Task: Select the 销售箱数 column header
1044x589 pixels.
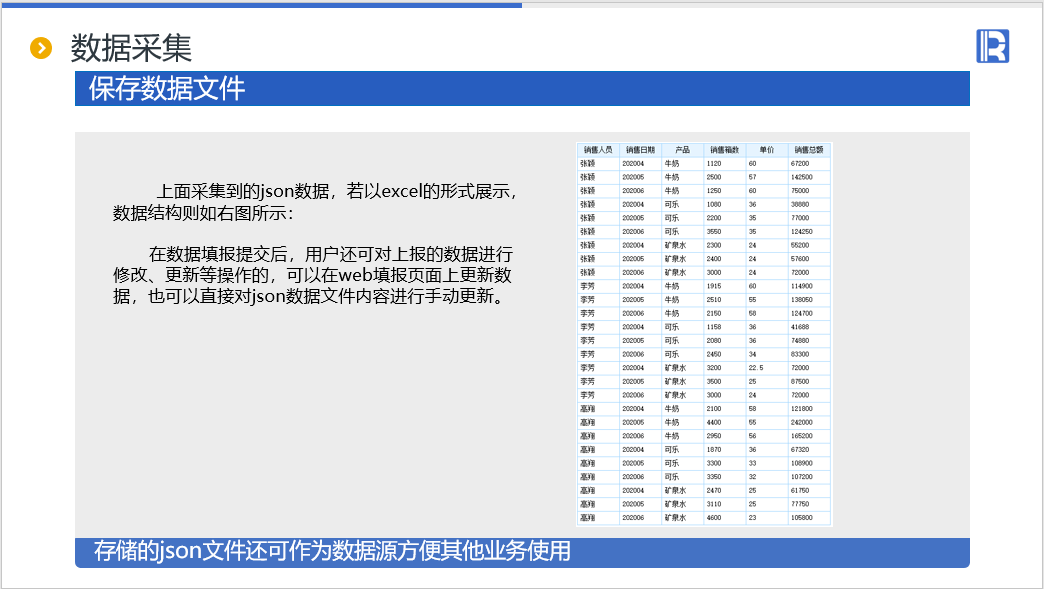Action: click(x=724, y=149)
